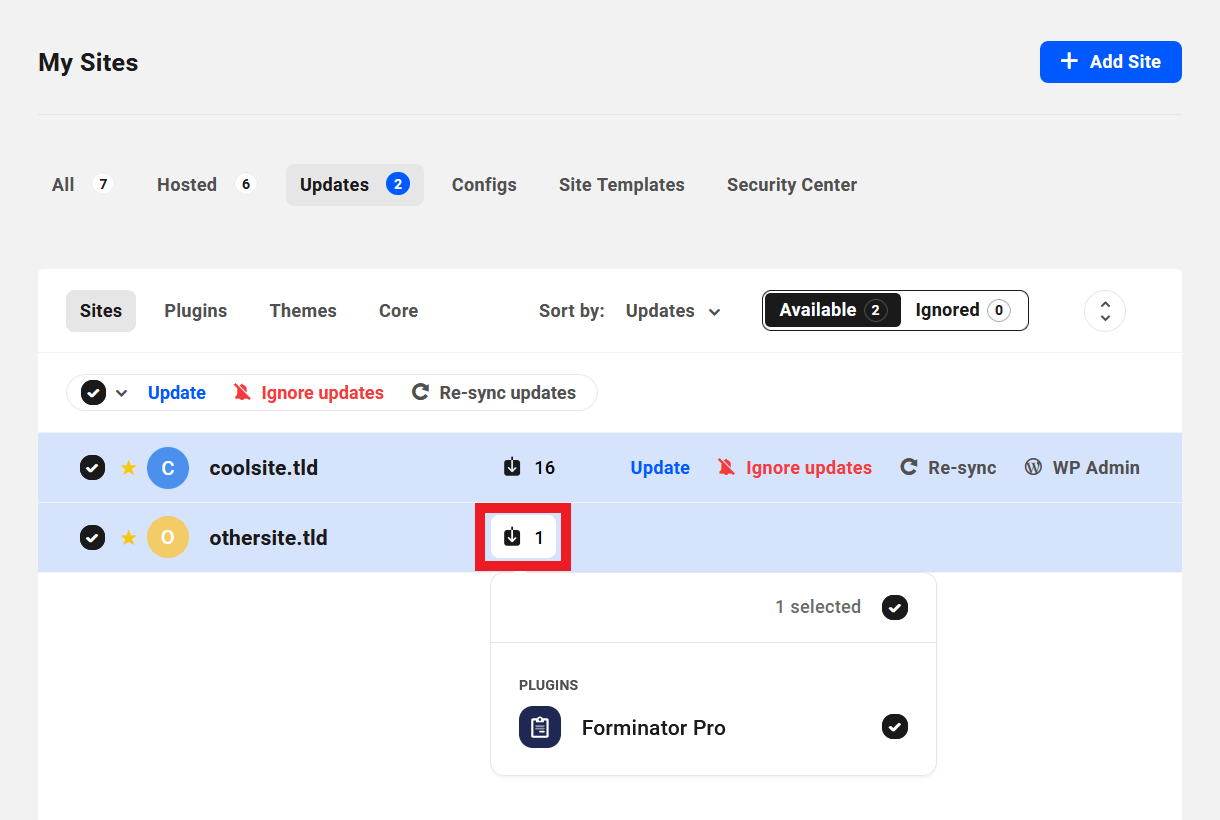The height and width of the screenshot is (820, 1220).
Task: Click the 16 updates badge on coolsite.tld
Action: (x=529, y=468)
